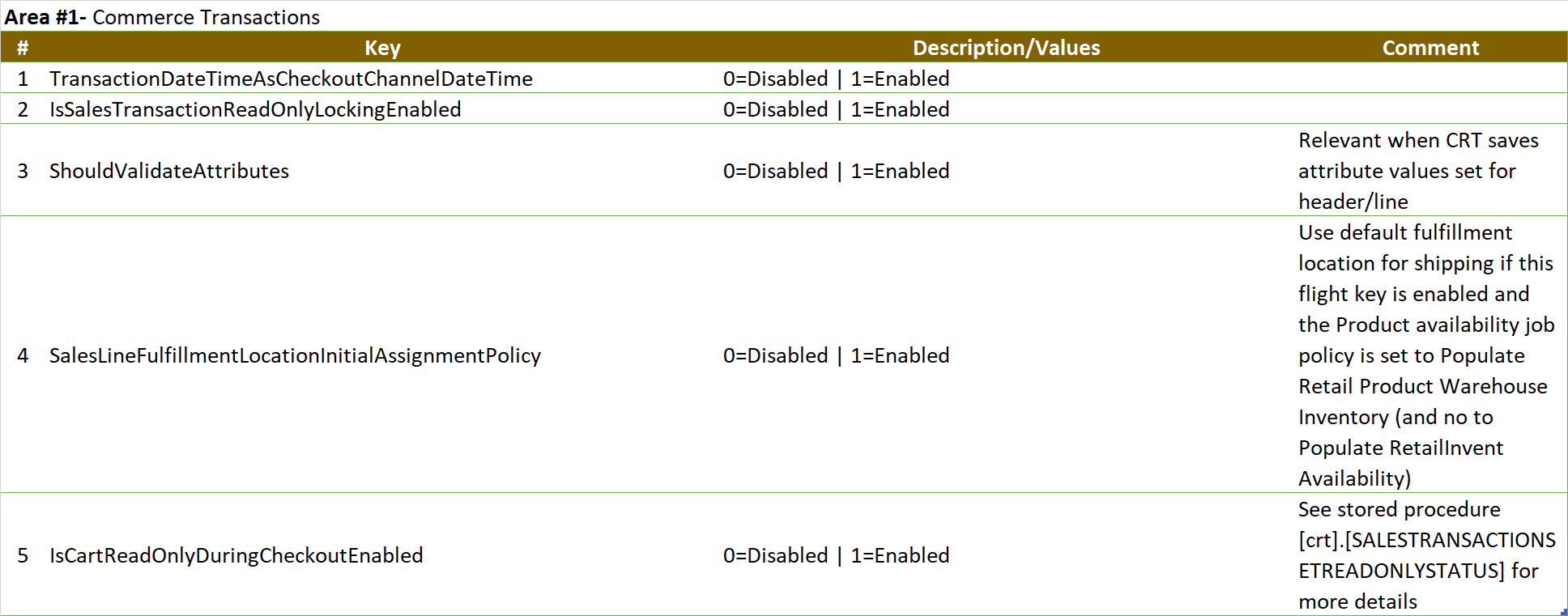Click the row 4 values cell
The image size is (1568, 616).
[1006, 355]
